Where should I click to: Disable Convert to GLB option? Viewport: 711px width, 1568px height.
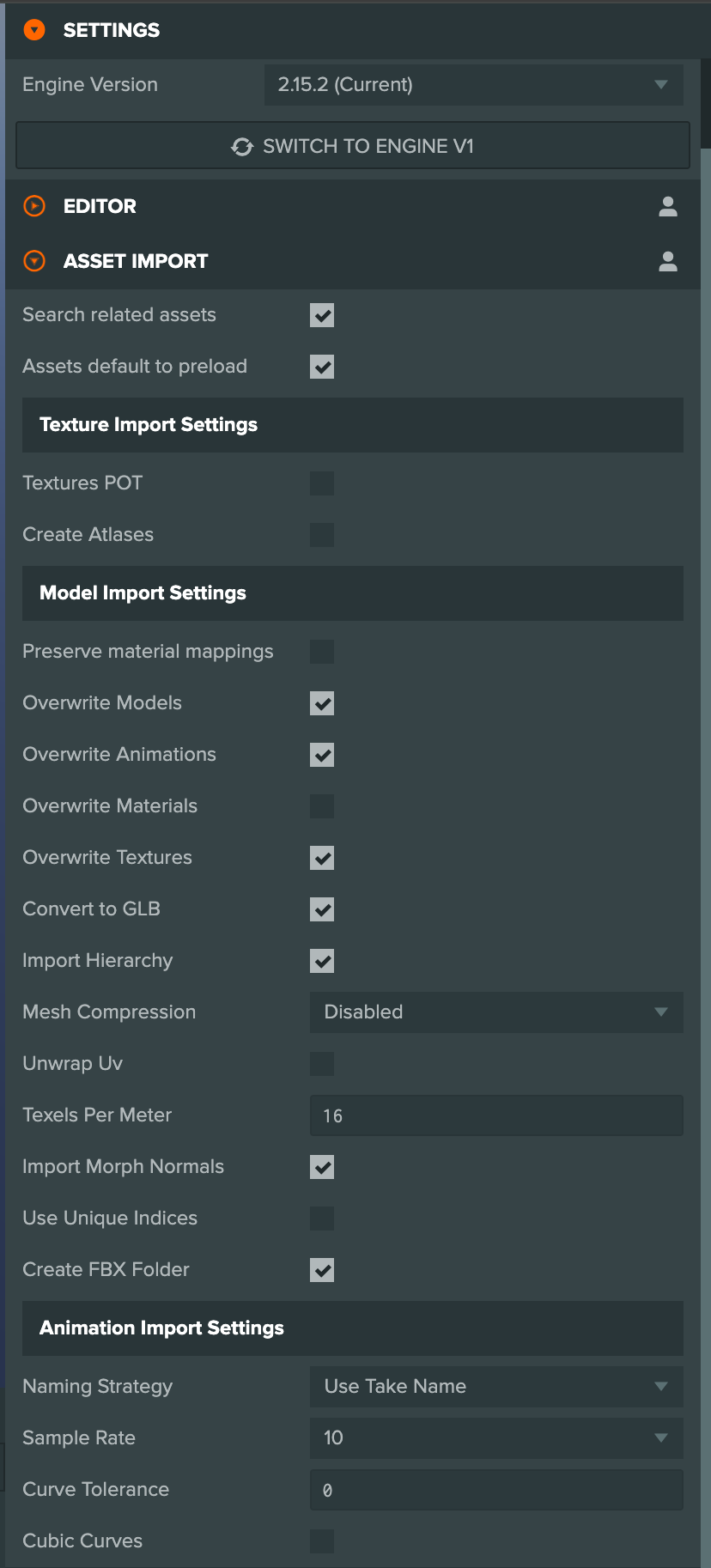(x=322, y=909)
